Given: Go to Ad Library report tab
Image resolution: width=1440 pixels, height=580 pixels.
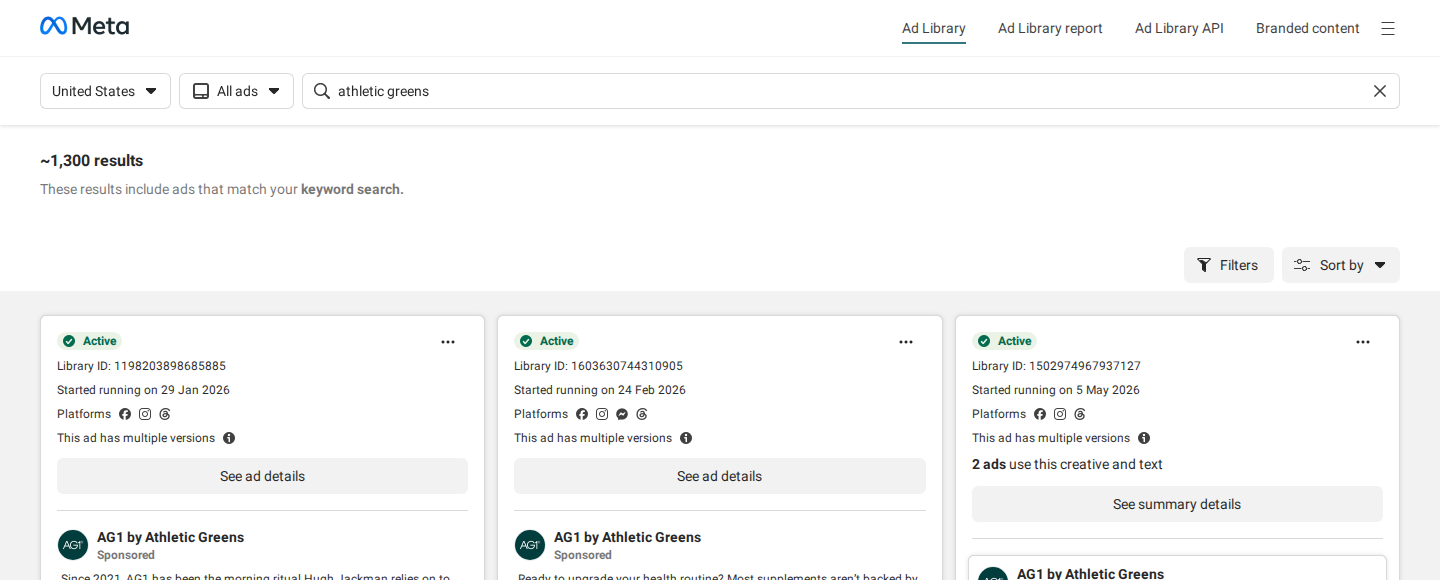Looking at the screenshot, I should (1050, 28).
